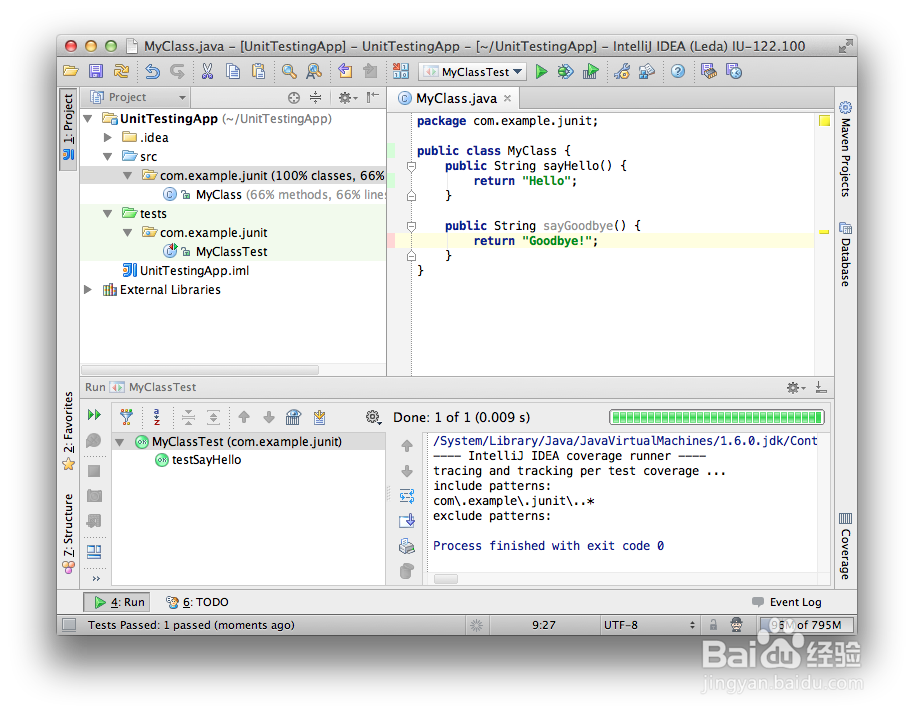Image resolution: width=914 pixels, height=714 pixels.
Task: Run MyClassTest with Coverage icon
Action: point(591,71)
